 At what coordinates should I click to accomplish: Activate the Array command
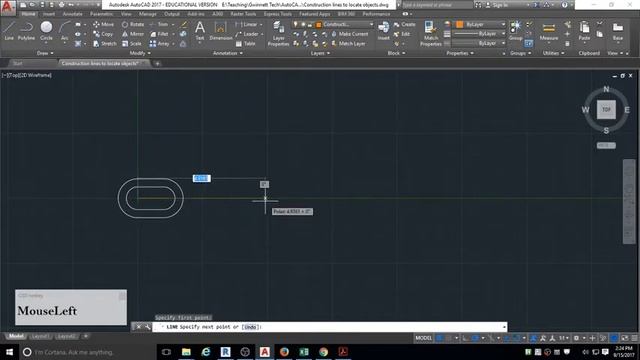tap(159, 44)
